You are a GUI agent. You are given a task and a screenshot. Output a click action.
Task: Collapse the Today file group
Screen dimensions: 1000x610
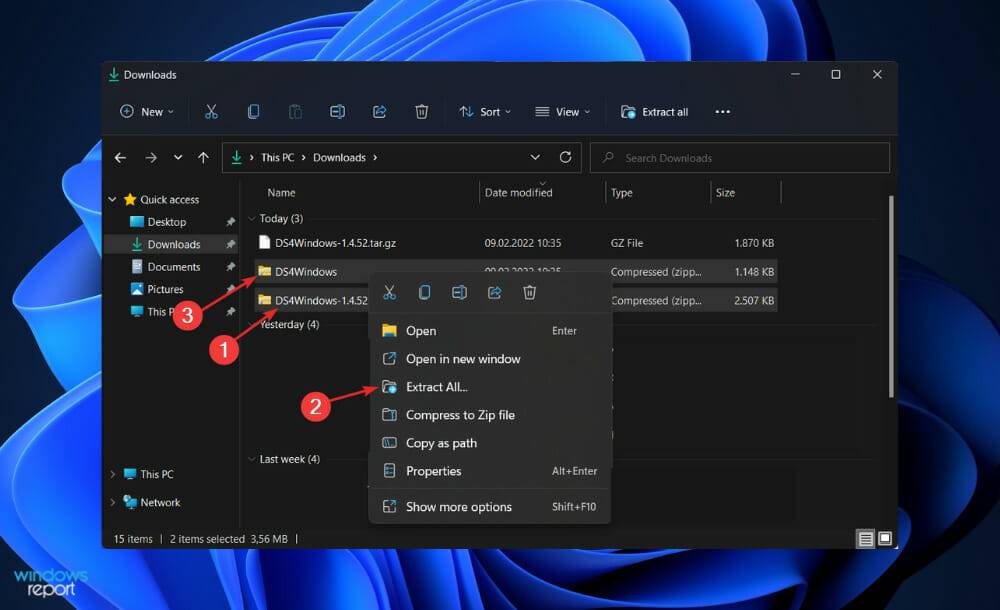click(x=251, y=218)
